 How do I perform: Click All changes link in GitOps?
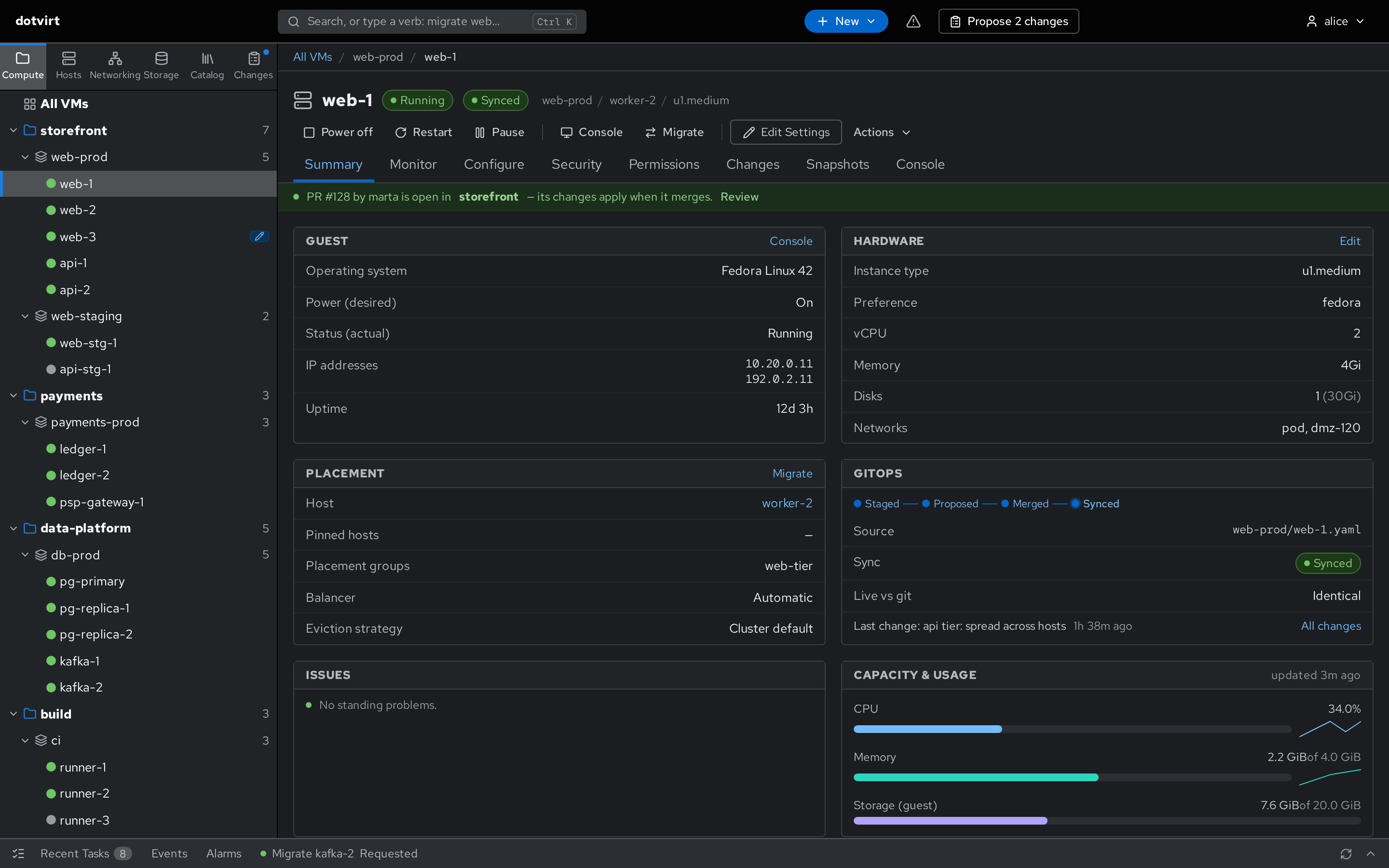pyautogui.click(x=1331, y=626)
